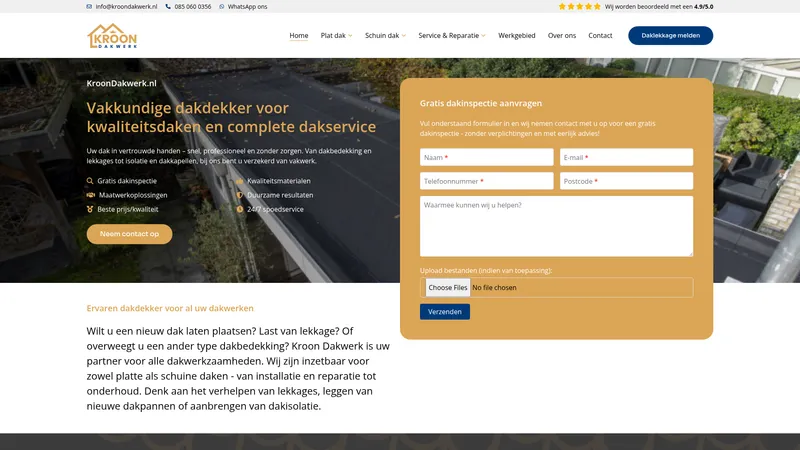Focus the E-mail input field
This screenshot has height=450, width=800.
coord(627,157)
